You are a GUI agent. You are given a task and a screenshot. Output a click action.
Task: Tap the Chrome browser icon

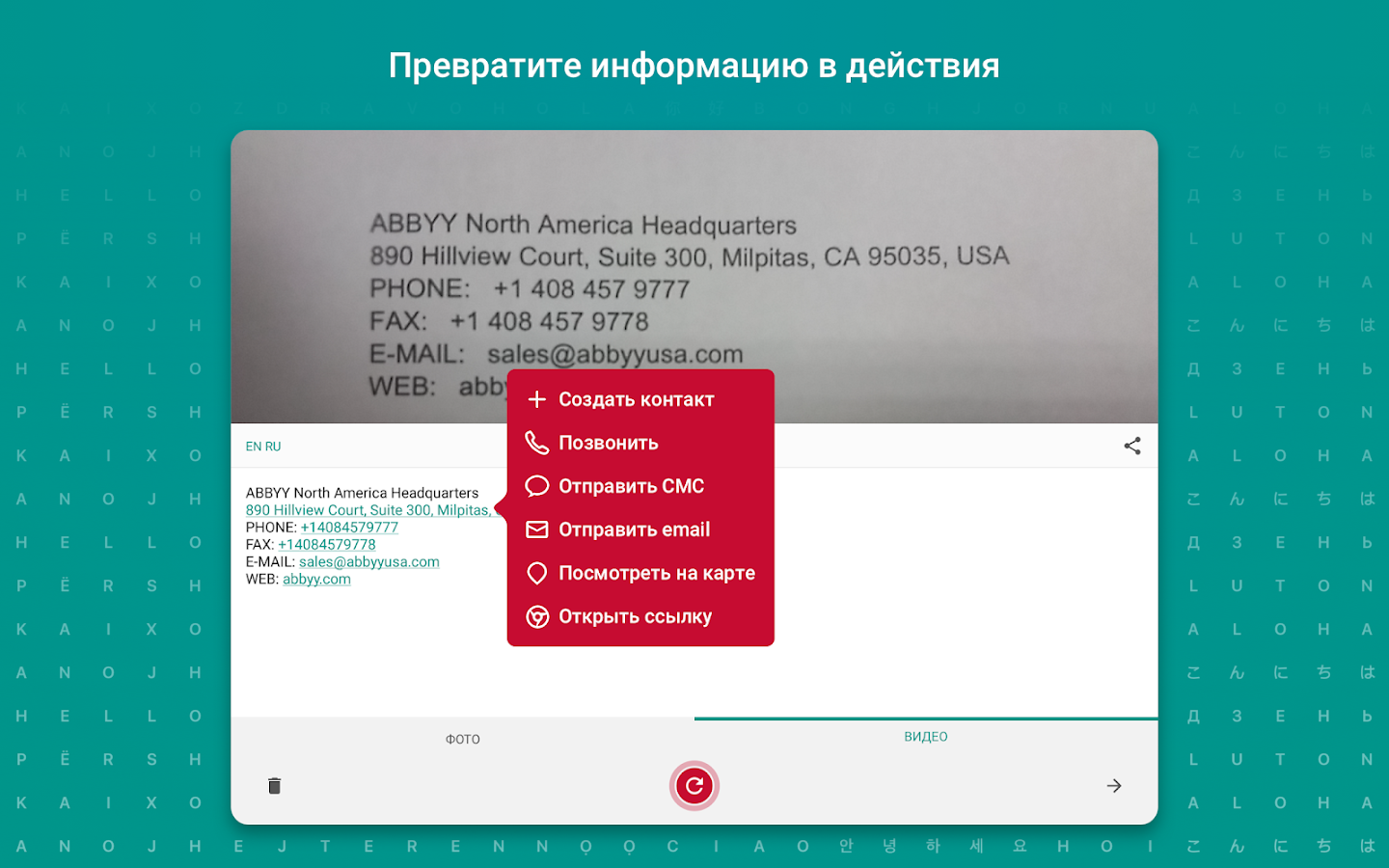pyautogui.click(x=537, y=616)
